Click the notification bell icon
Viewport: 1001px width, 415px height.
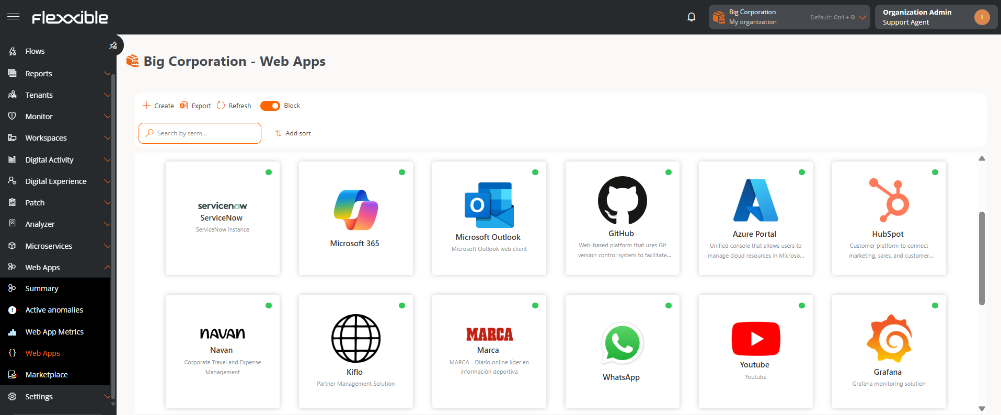click(x=691, y=17)
